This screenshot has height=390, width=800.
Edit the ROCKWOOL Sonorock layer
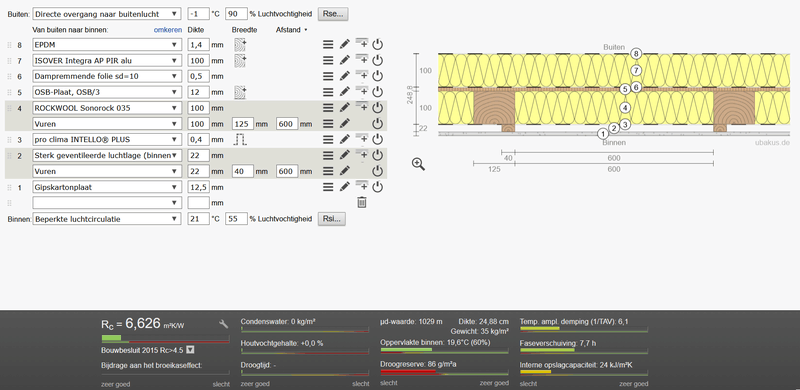(344, 108)
